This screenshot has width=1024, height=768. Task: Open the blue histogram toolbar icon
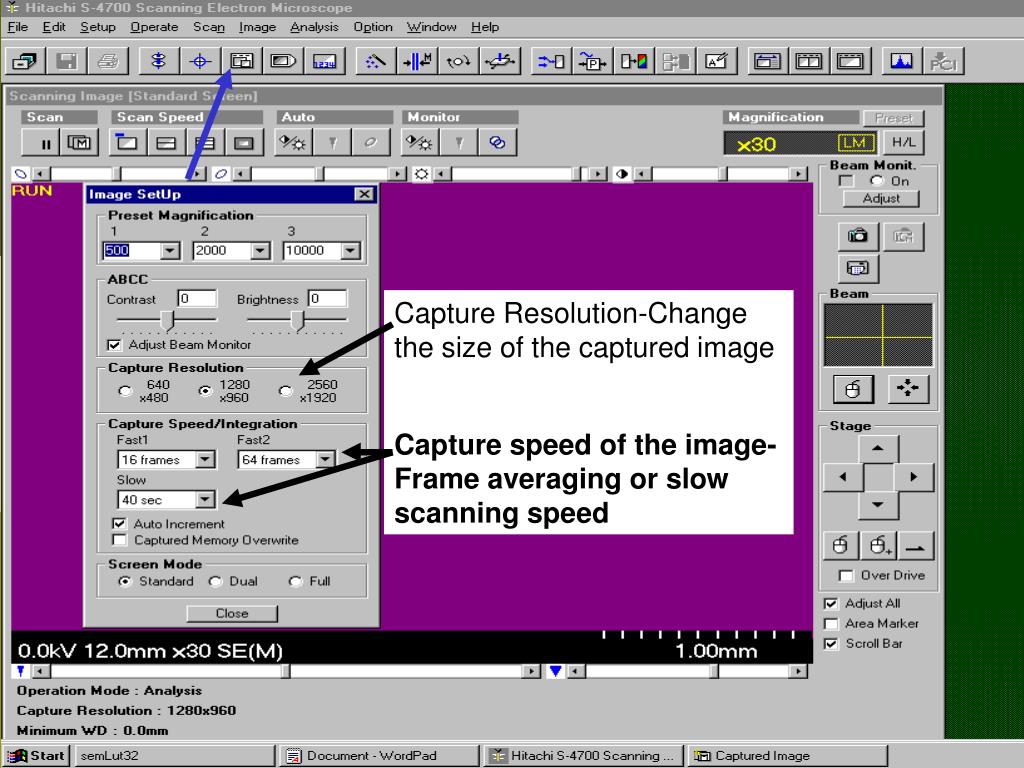[901, 61]
